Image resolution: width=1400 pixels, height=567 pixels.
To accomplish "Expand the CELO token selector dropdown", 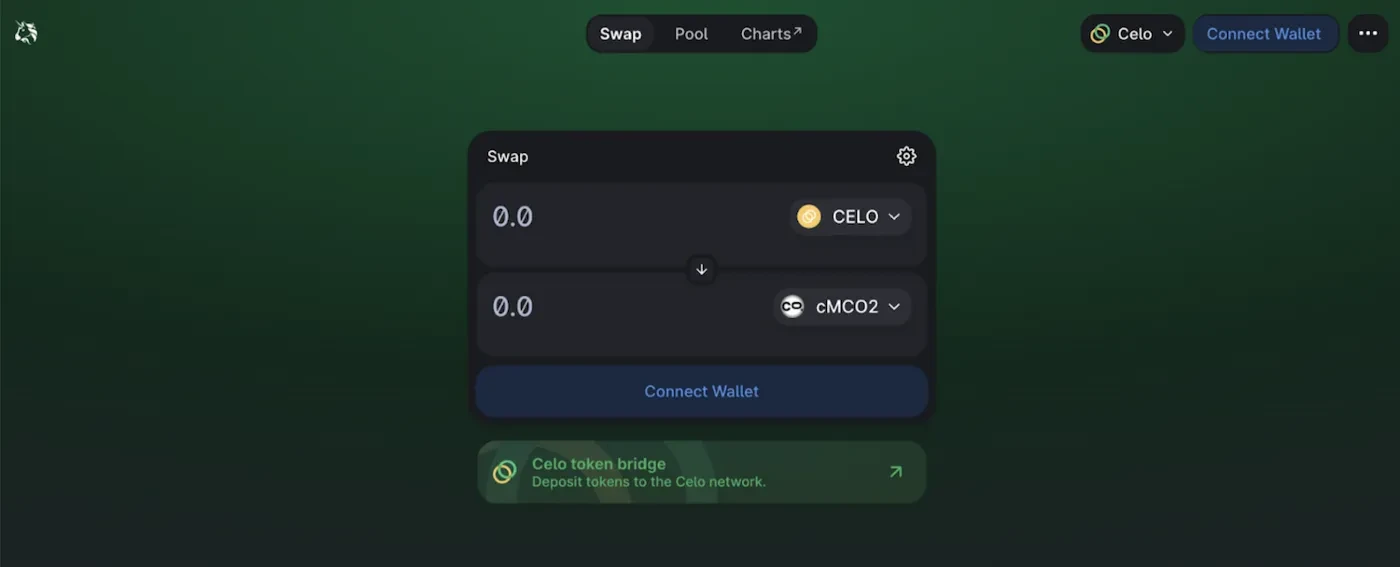I will click(850, 217).
